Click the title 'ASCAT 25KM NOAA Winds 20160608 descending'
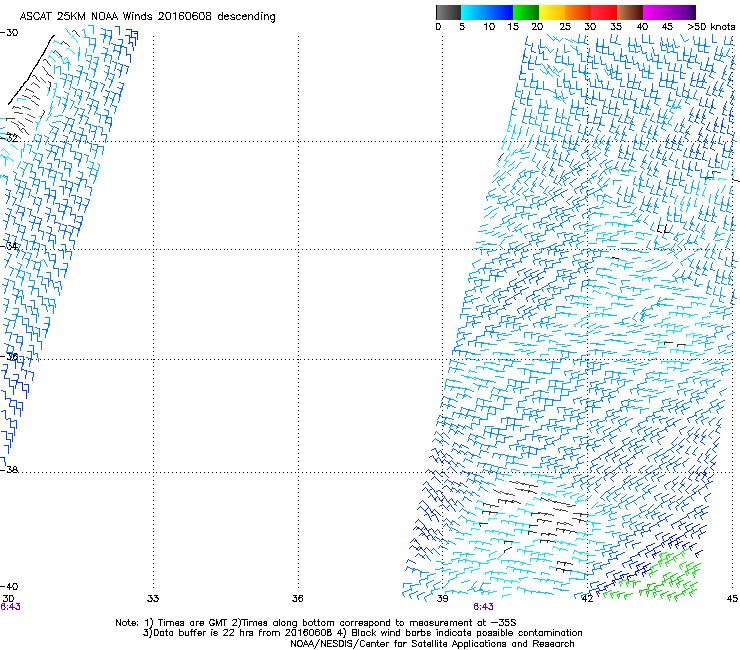 (x=147, y=17)
